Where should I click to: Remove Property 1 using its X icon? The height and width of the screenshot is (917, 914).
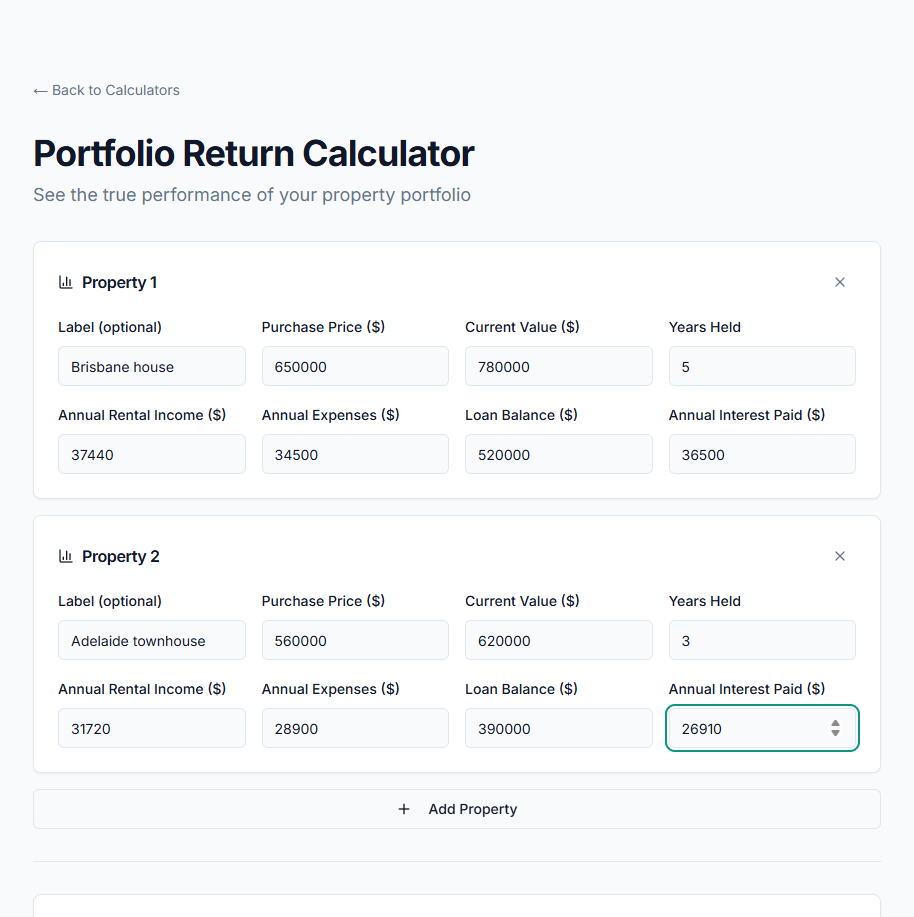coord(840,282)
